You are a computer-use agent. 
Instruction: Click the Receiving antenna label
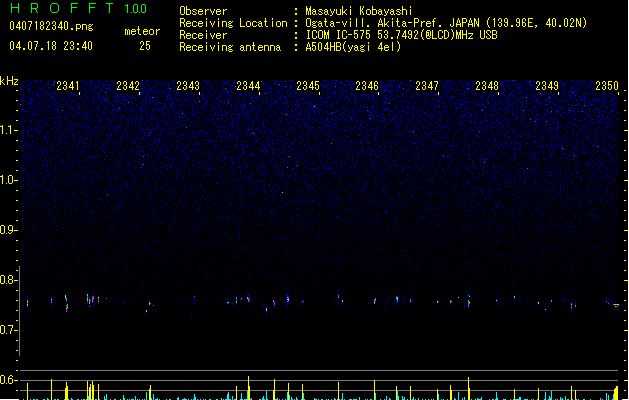[230, 47]
